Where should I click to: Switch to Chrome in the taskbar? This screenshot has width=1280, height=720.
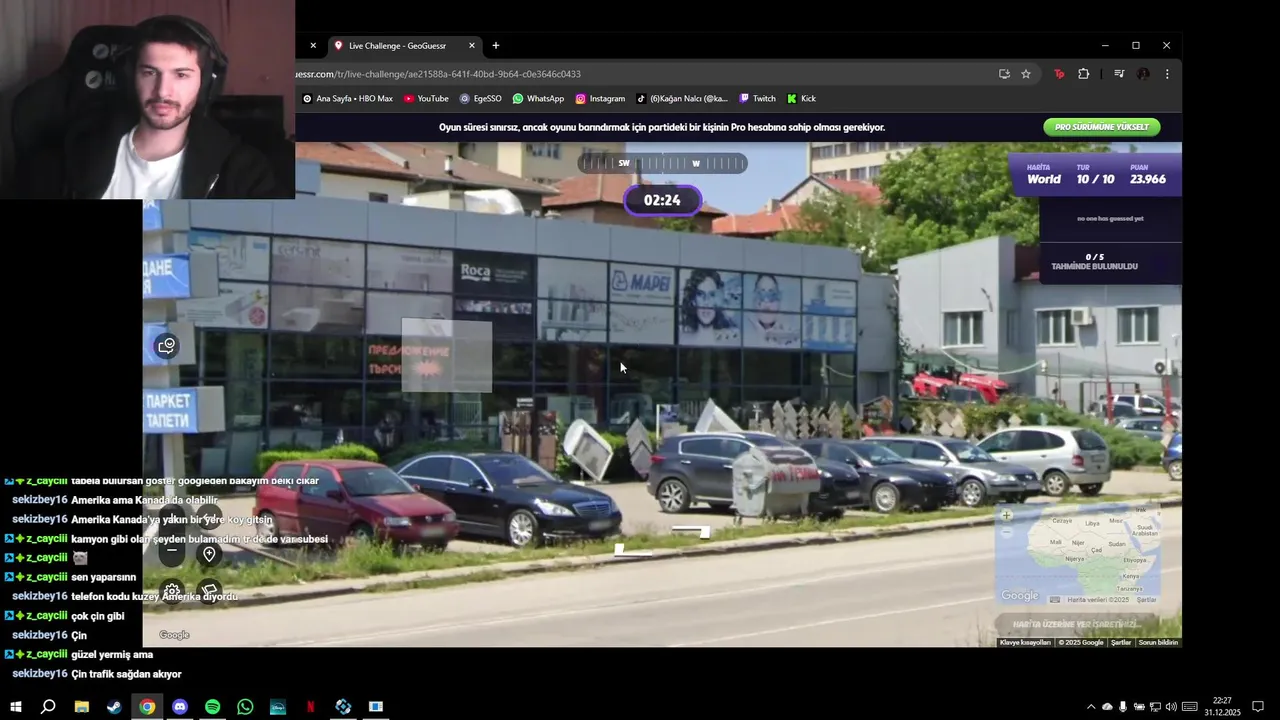pos(147,707)
